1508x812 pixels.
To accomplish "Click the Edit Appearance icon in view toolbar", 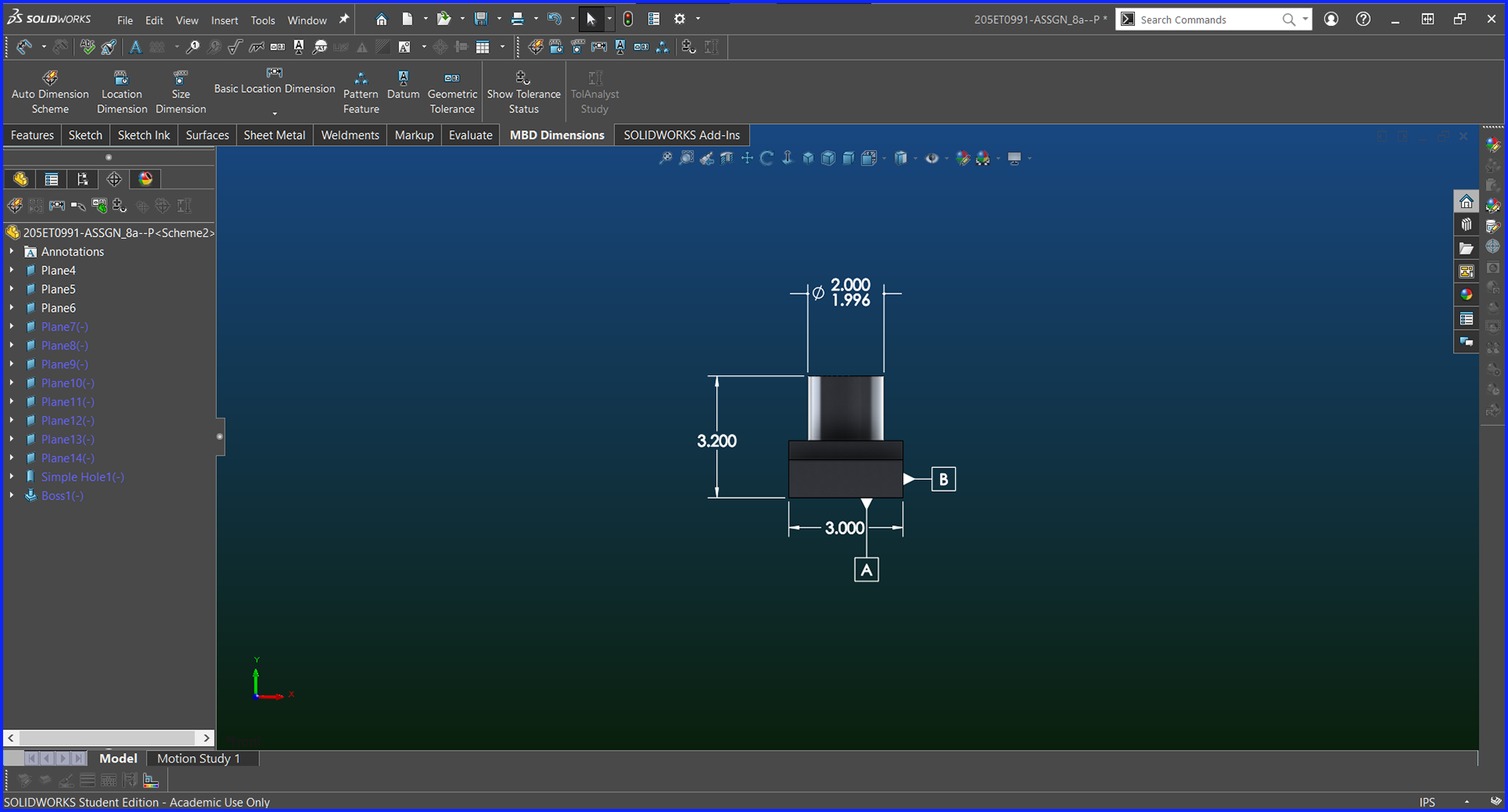I will 963,159.
